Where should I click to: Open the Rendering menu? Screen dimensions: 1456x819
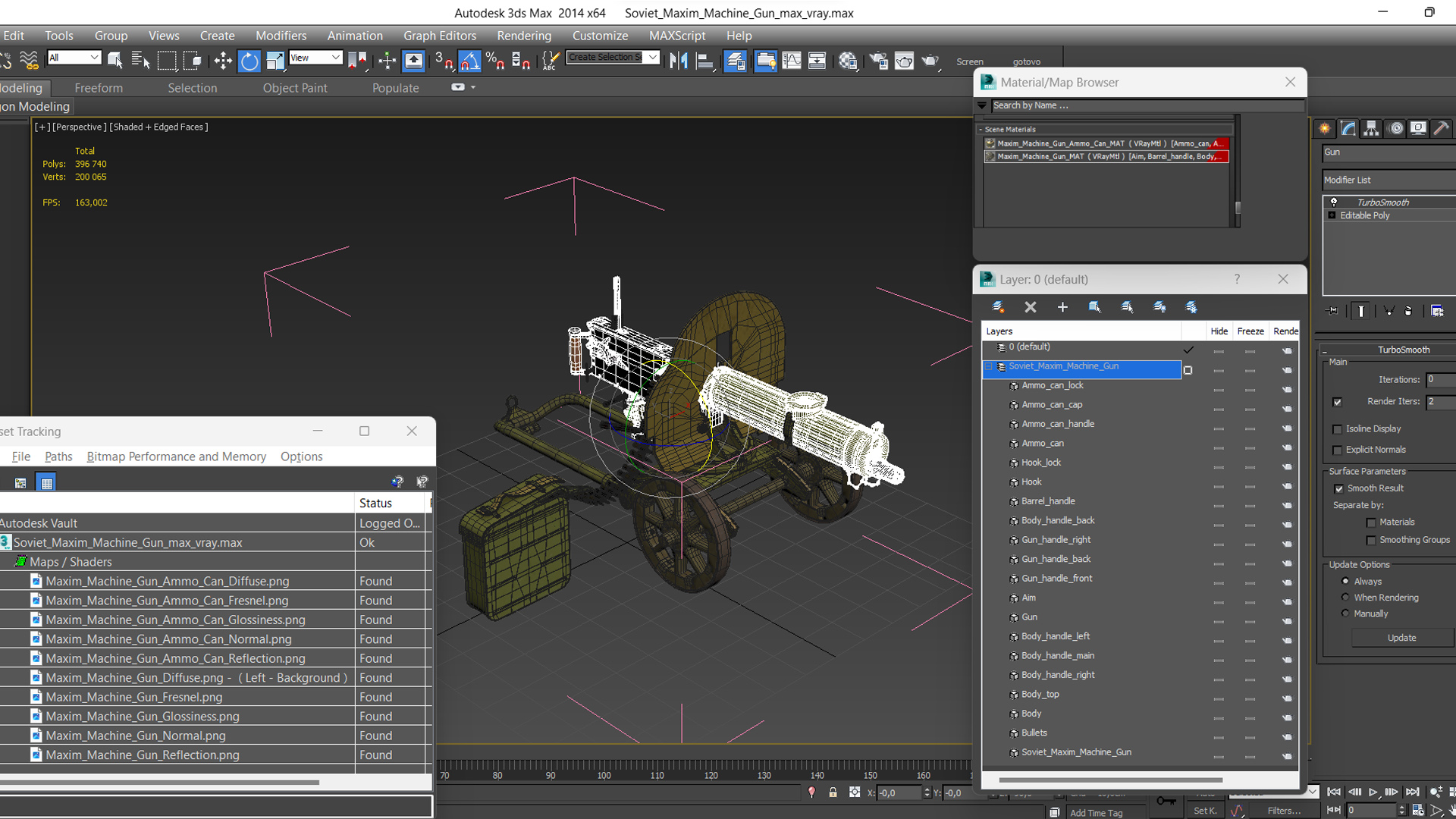pos(524,36)
